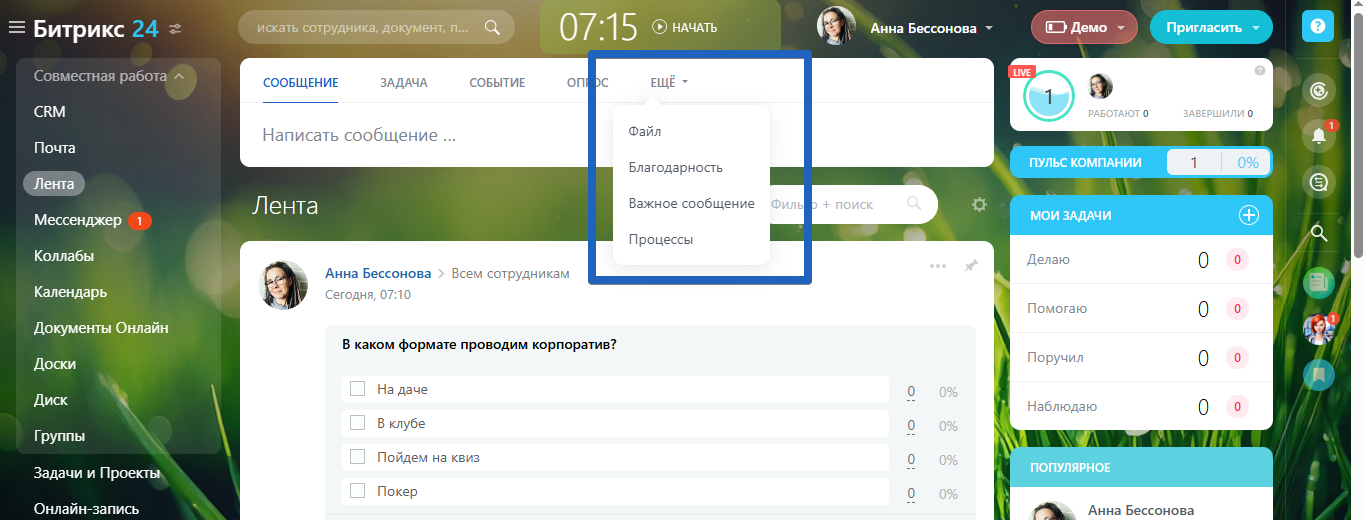Select Лента in the sidebar
Viewport: 1366px width, 520px height.
tap(54, 184)
